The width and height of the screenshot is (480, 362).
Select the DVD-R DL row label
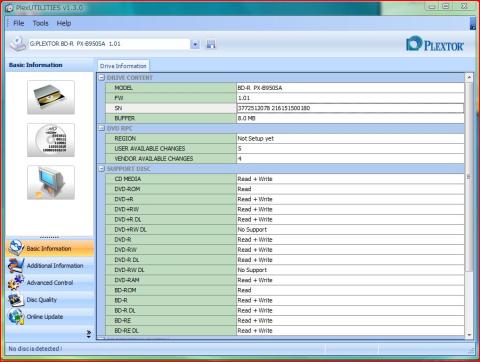point(171,260)
